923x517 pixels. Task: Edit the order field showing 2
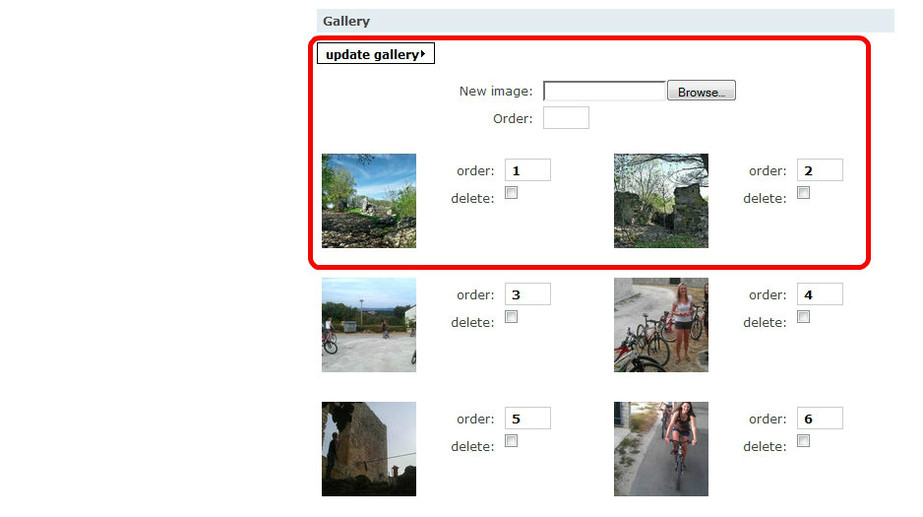pyautogui.click(x=819, y=170)
